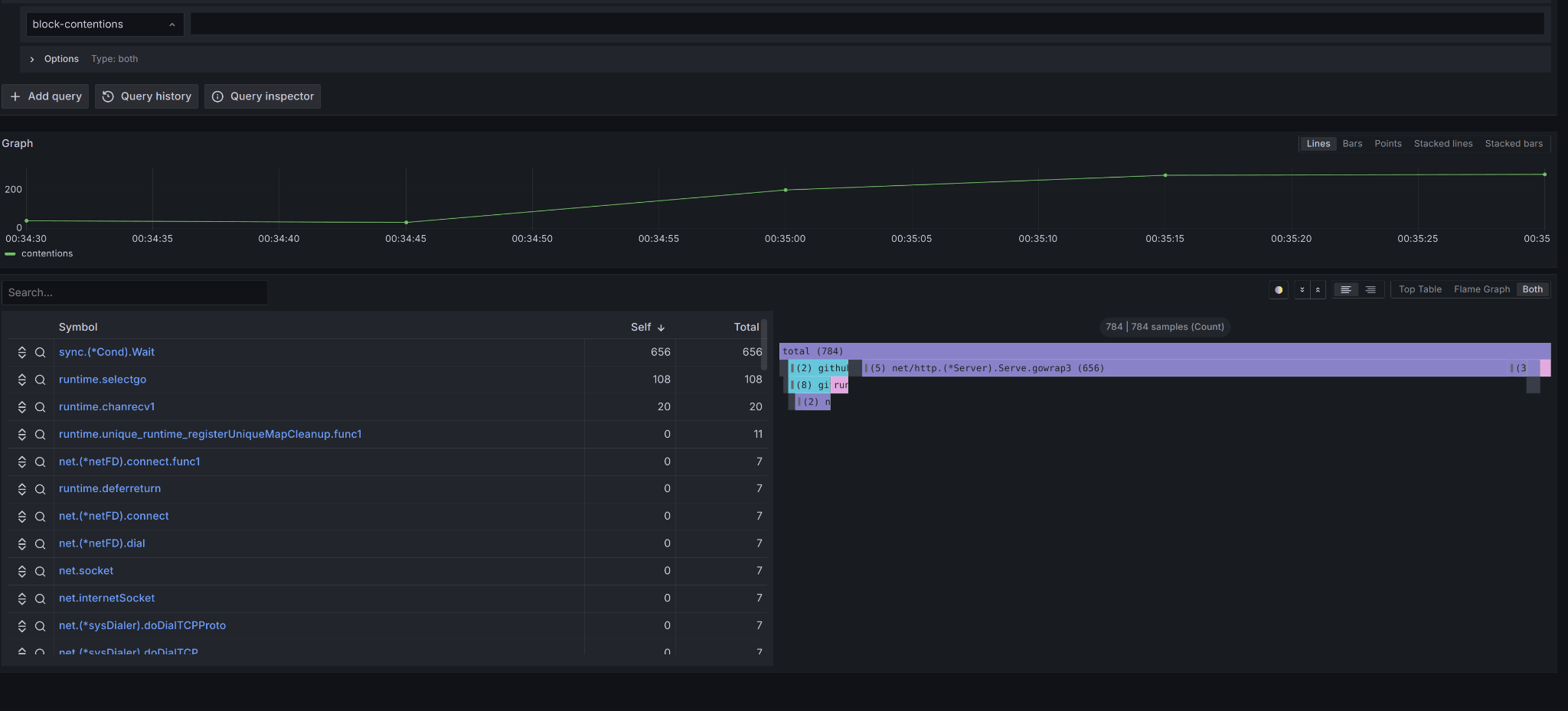Expand all groups in flame graph

tap(1302, 290)
